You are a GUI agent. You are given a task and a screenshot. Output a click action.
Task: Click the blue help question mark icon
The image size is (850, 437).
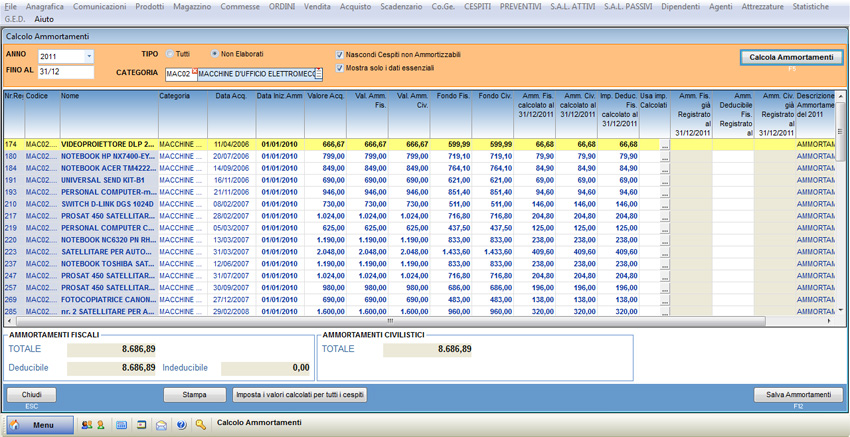(x=181, y=425)
